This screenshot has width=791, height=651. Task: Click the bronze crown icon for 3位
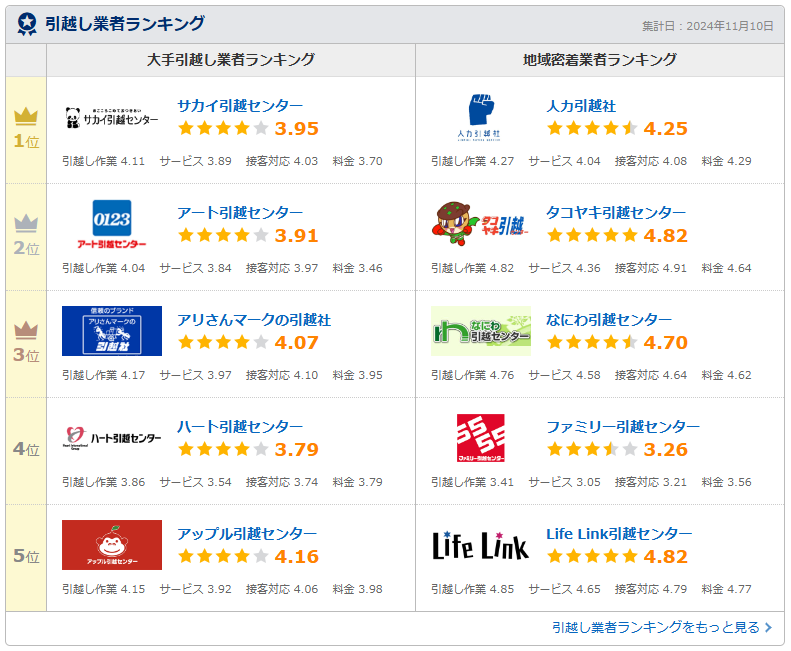(x=26, y=331)
